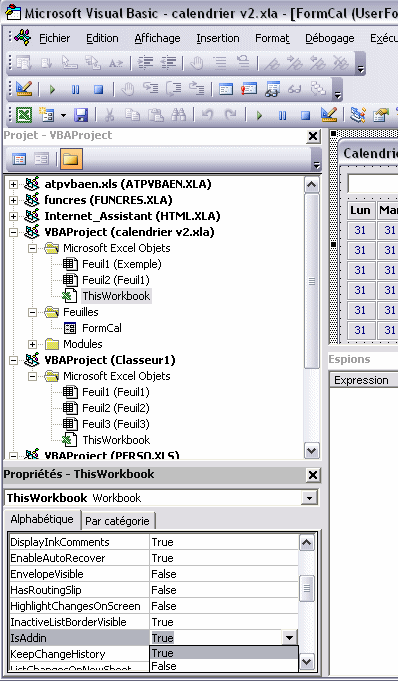Click the Redo arrow icon
The image size is (398, 682).
(x=230, y=115)
